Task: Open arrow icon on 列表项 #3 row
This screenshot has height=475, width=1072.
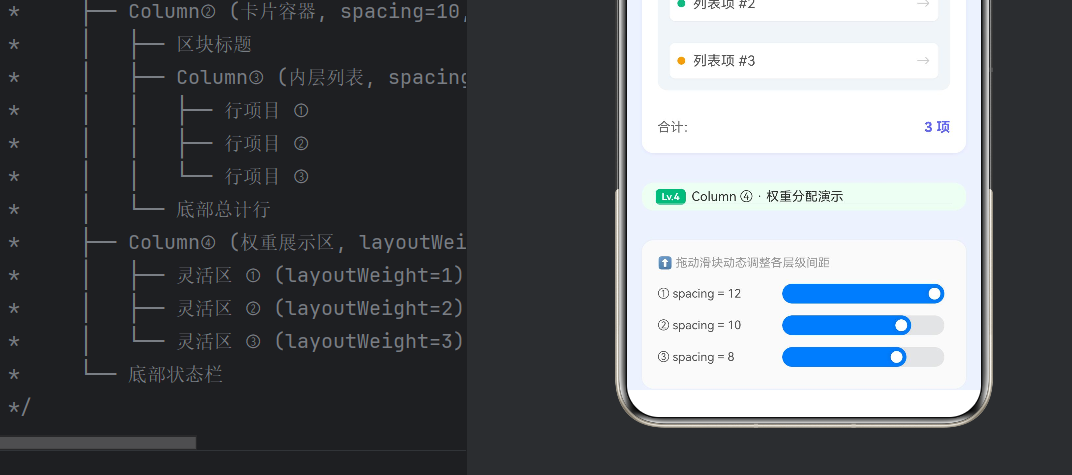Action: point(922,61)
